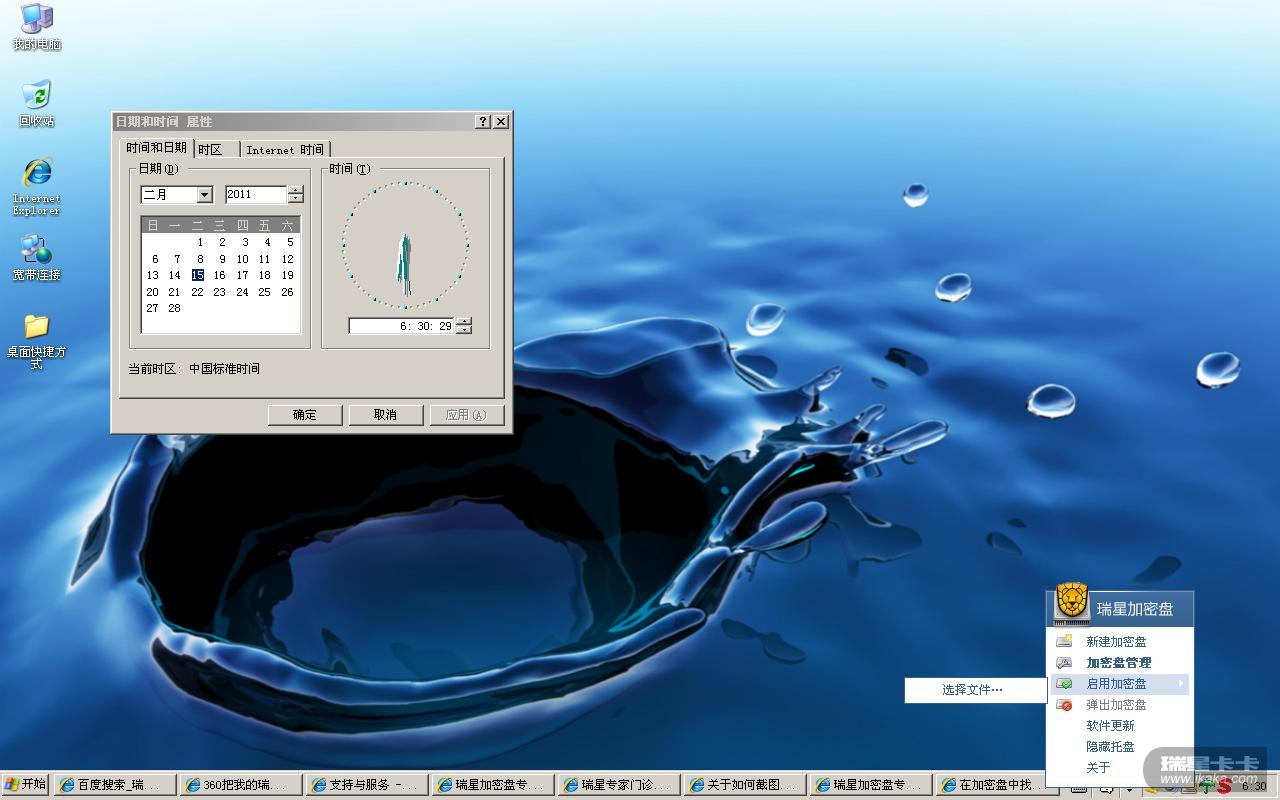Select 新建加密盘 in the tray menu
The image size is (1280, 800).
coord(1116,642)
